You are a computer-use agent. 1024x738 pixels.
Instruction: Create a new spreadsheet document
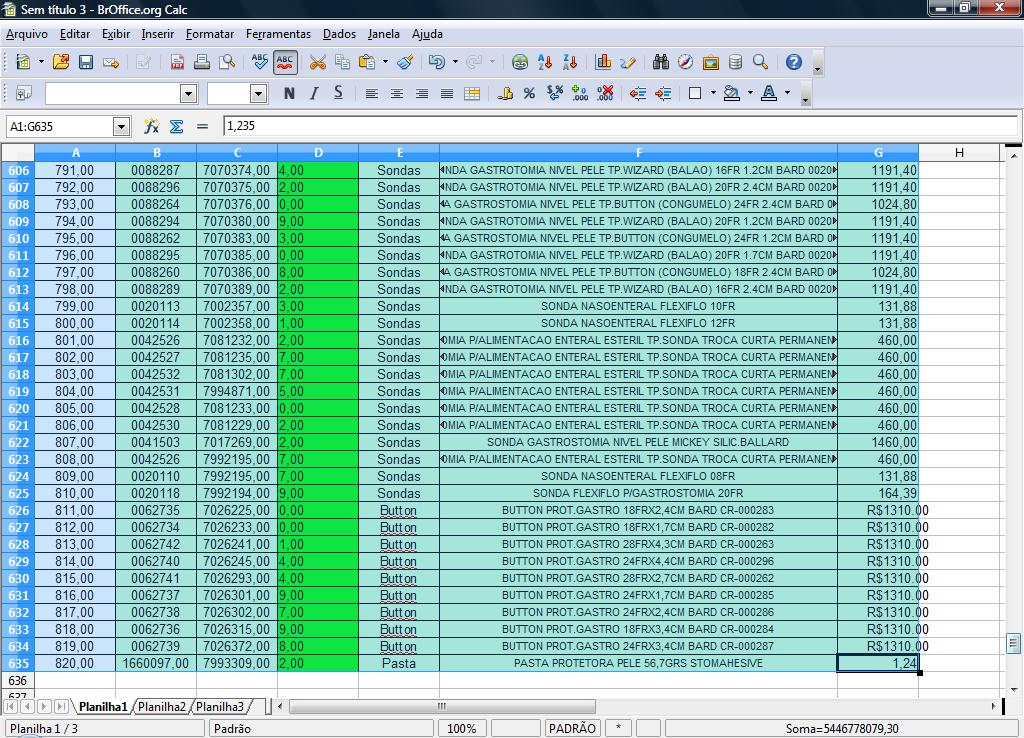click(23, 62)
